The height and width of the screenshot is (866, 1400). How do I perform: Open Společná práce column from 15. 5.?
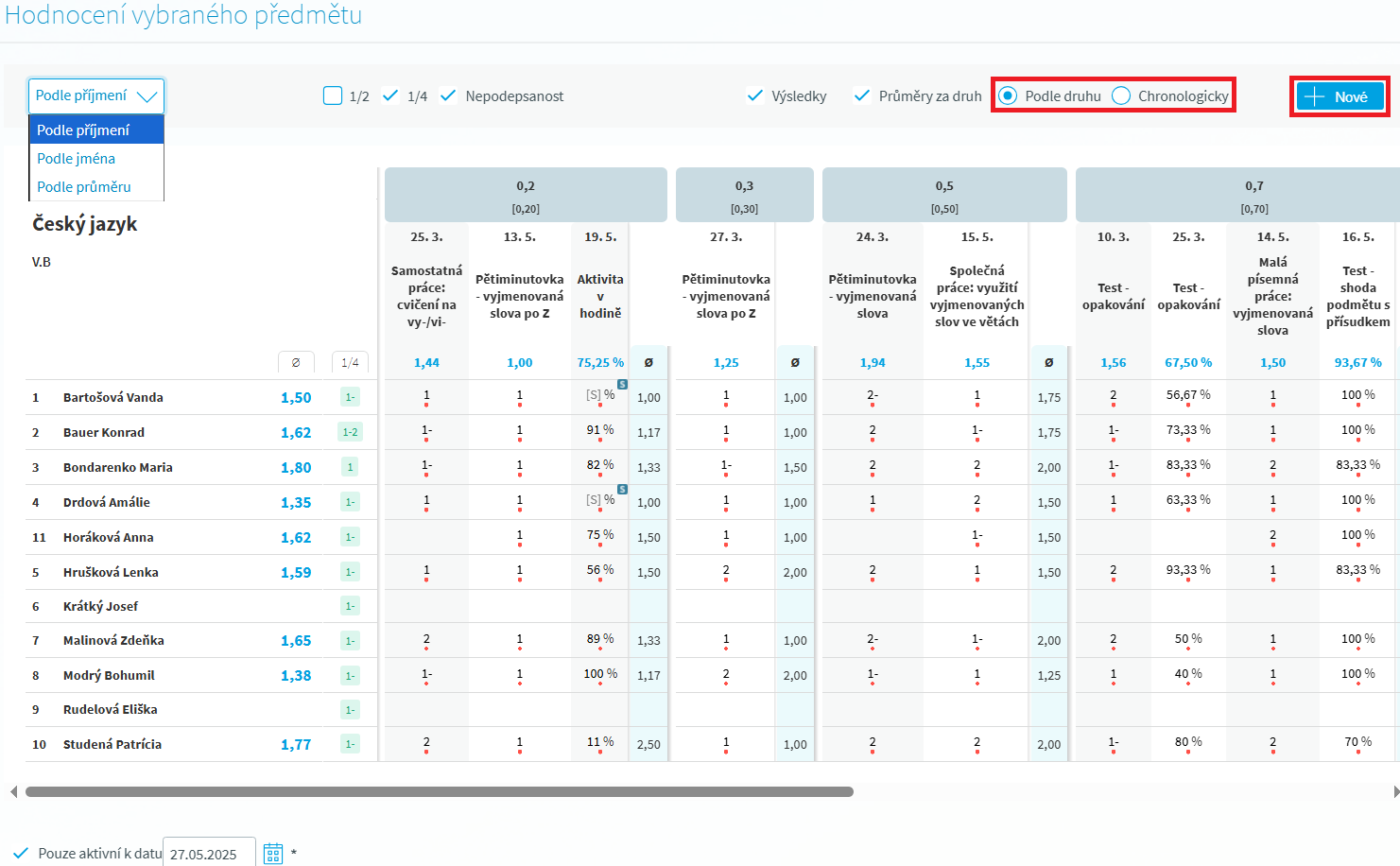pyautogui.click(x=977, y=296)
